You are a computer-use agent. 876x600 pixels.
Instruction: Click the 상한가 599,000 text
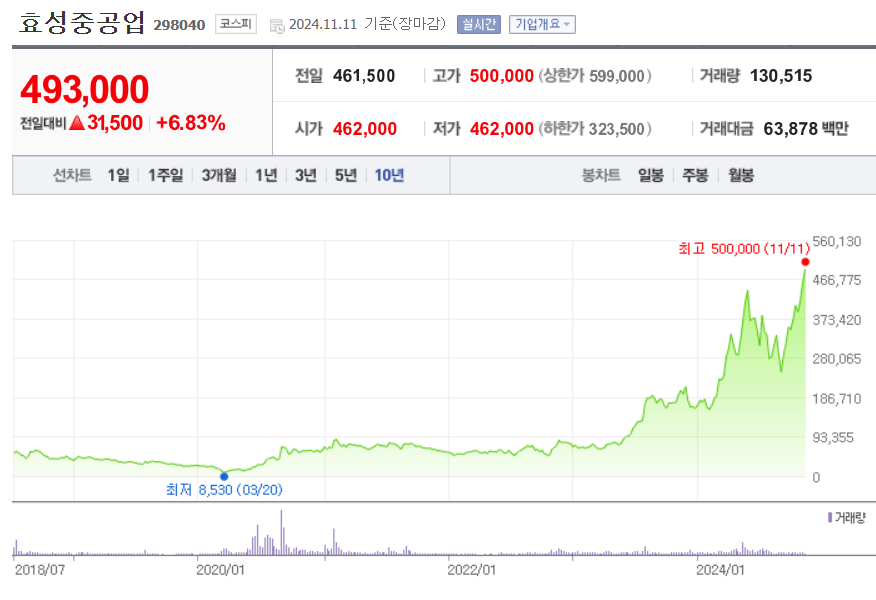coord(595,76)
